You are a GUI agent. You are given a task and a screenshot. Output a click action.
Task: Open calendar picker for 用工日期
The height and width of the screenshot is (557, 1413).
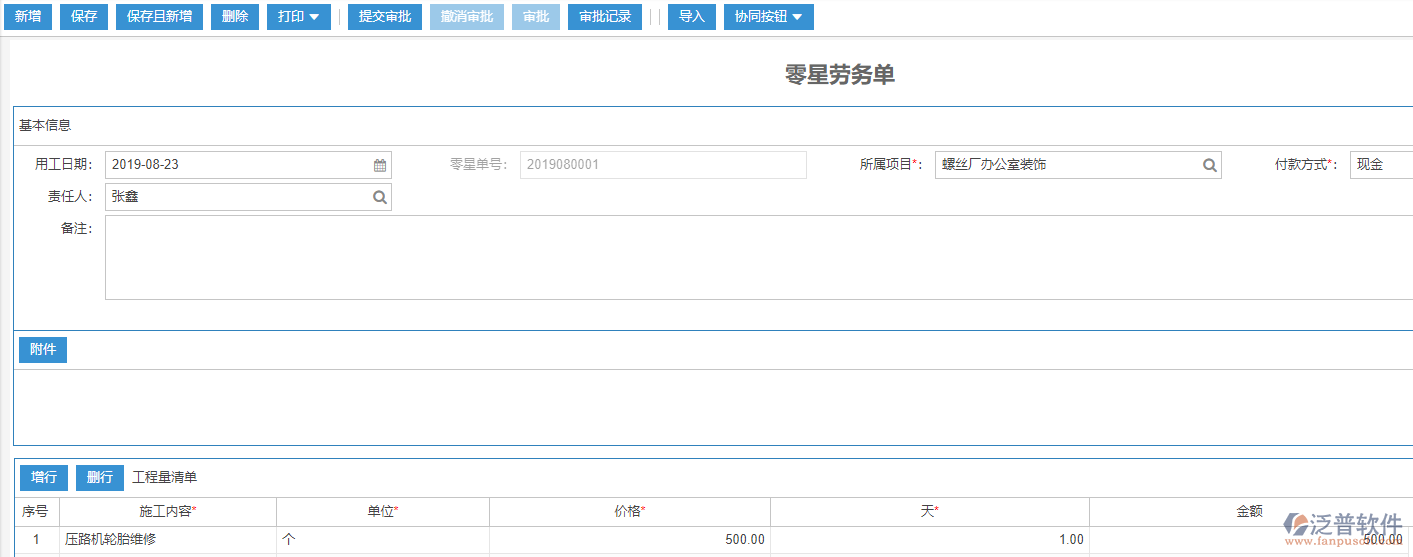pos(380,165)
